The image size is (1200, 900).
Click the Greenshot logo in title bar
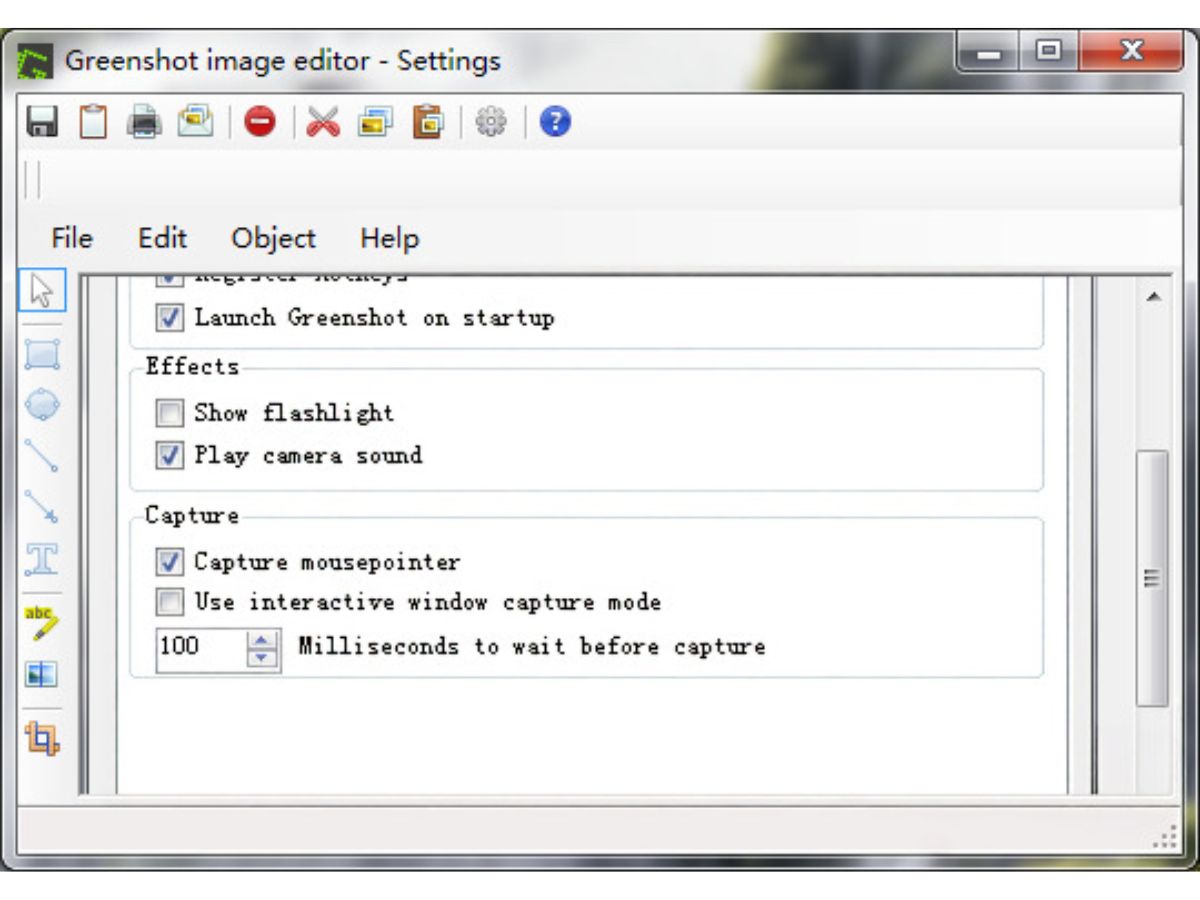pyautogui.click(x=36, y=62)
